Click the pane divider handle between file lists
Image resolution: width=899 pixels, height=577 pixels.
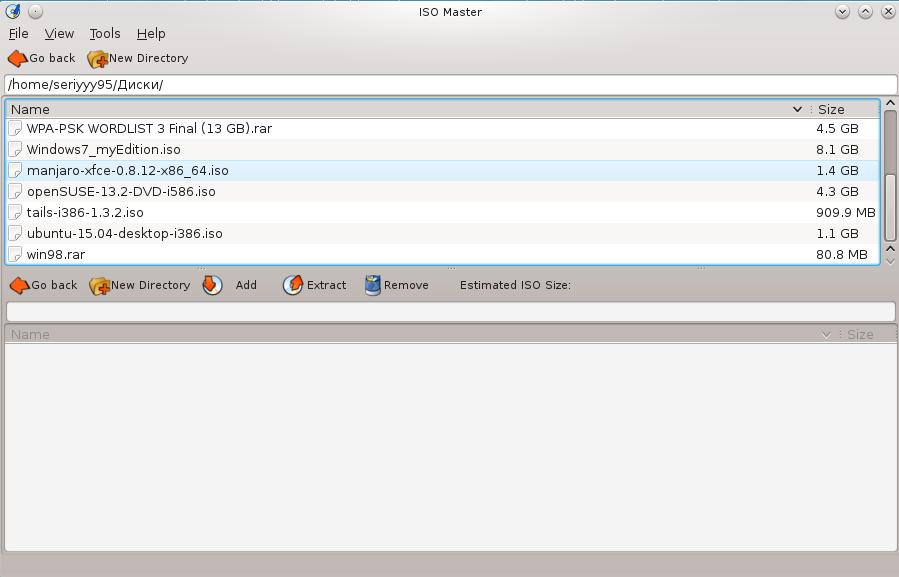coord(451,268)
